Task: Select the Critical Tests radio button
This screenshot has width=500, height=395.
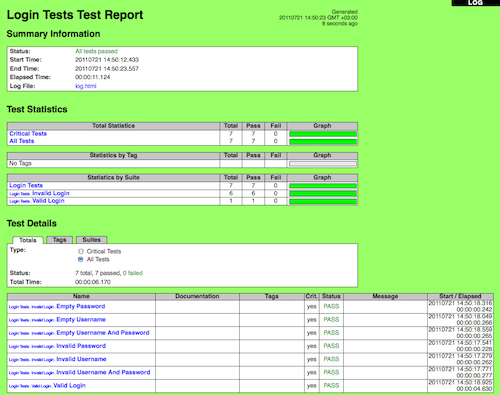Action: pyautogui.click(x=81, y=251)
